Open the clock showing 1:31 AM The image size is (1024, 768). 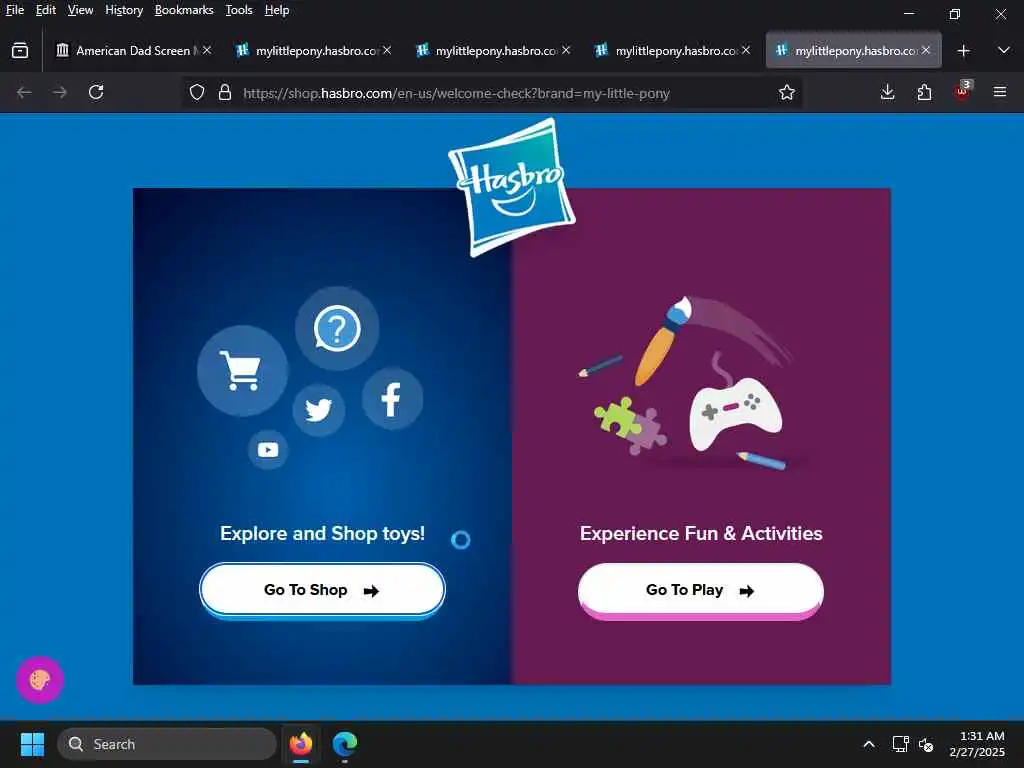pyautogui.click(x=978, y=744)
